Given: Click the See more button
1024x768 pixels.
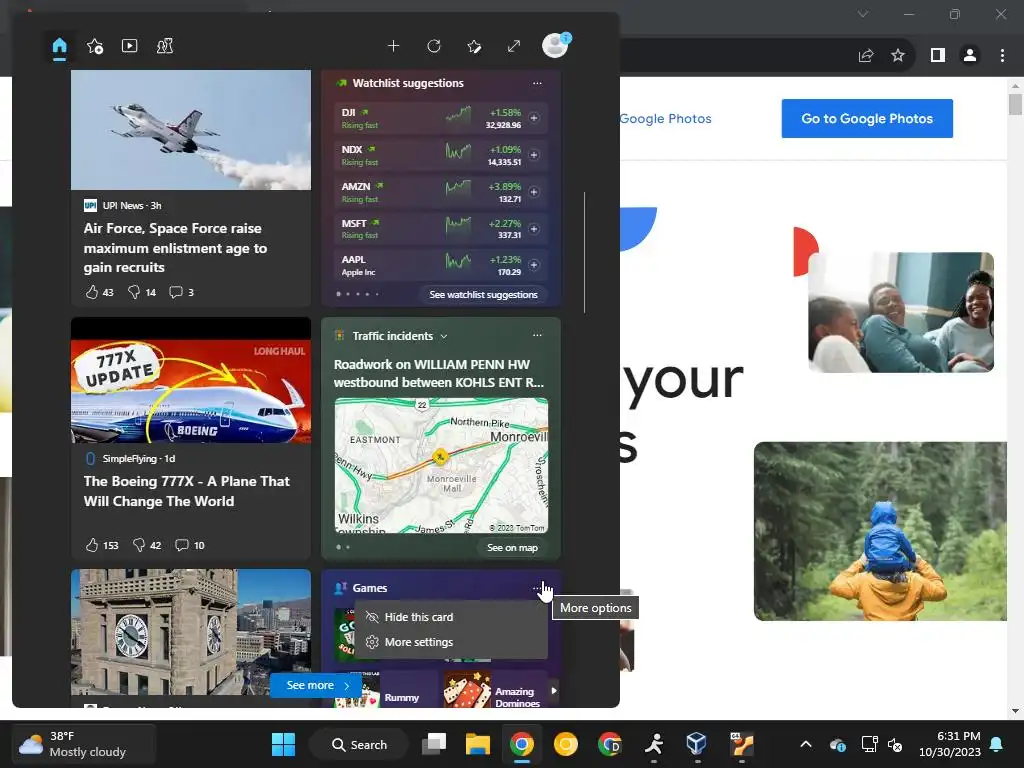Looking at the screenshot, I should 316,685.
